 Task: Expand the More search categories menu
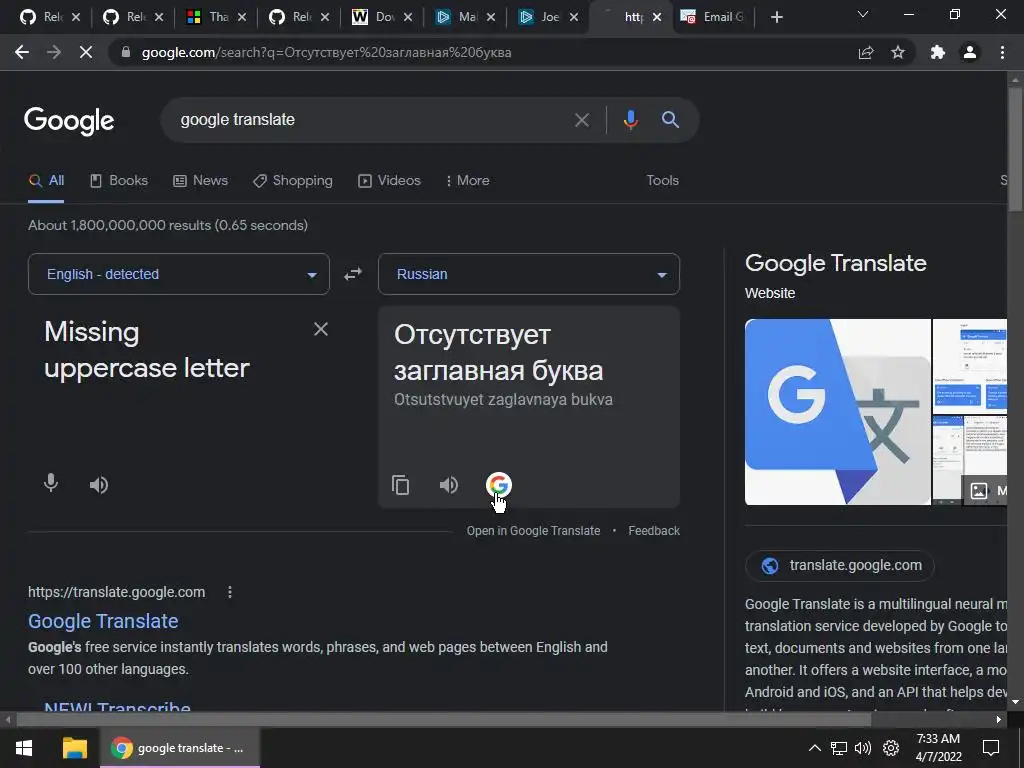[468, 180]
